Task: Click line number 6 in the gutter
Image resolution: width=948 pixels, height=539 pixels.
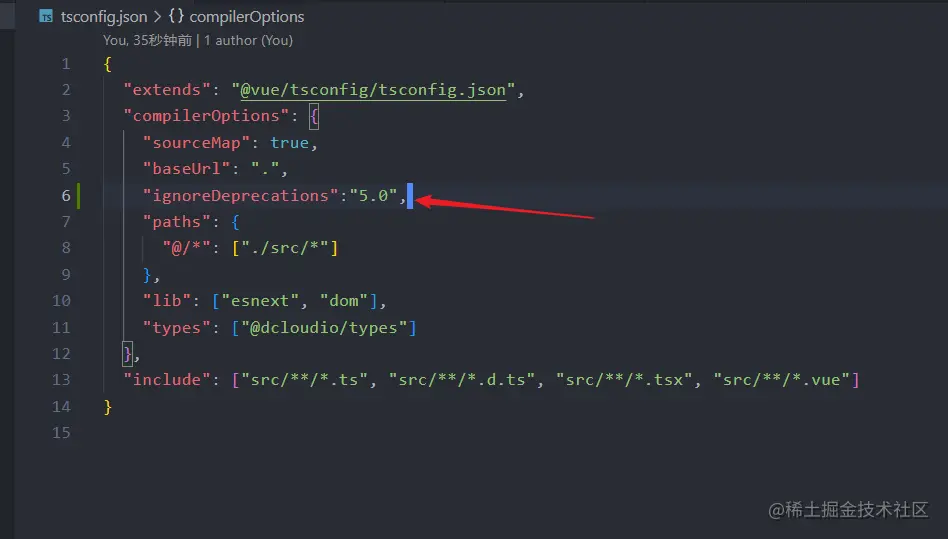Action: pos(66,196)
